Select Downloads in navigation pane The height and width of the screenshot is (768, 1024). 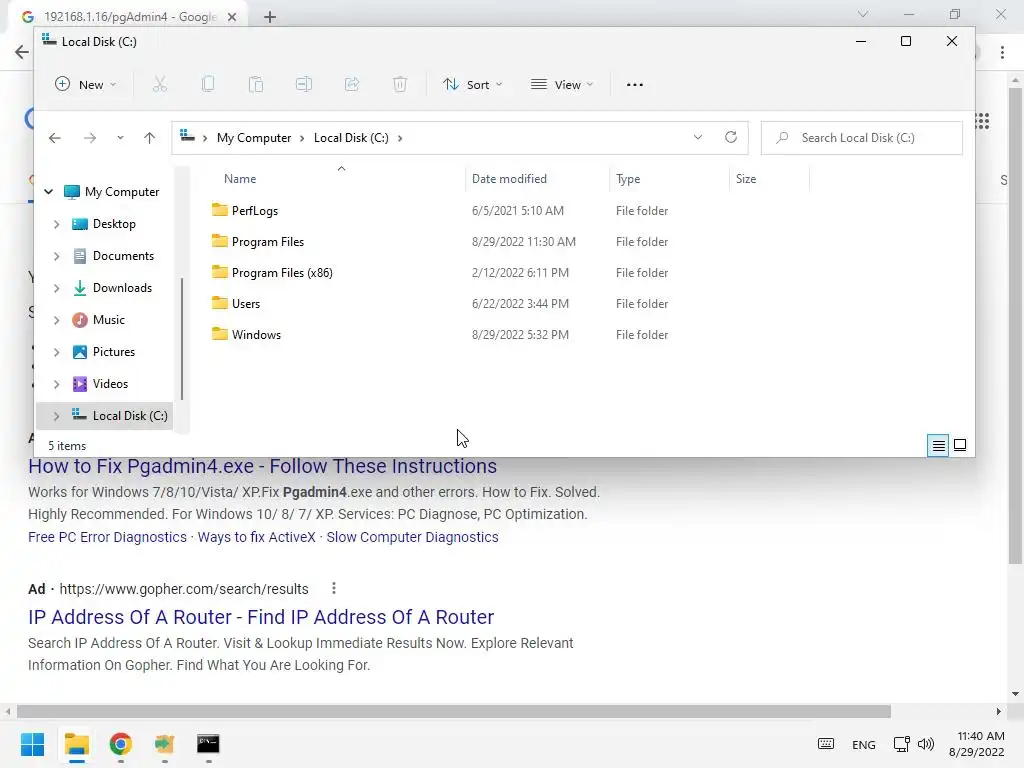coord(122,288)
